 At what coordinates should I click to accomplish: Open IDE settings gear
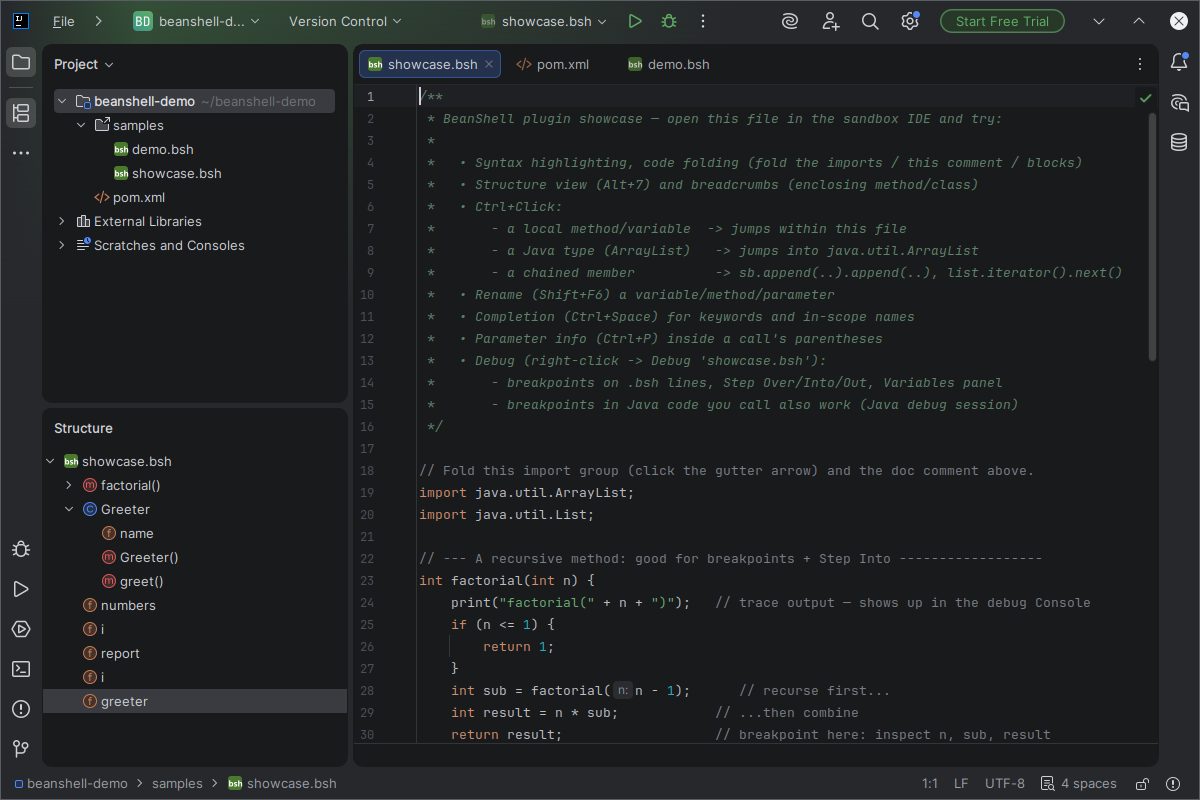point(909,21)
